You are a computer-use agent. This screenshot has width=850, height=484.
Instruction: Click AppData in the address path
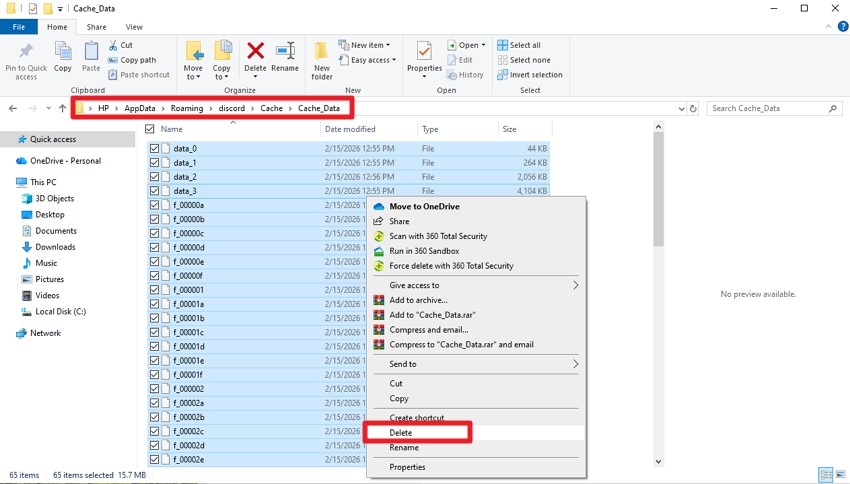pos(139,108)
